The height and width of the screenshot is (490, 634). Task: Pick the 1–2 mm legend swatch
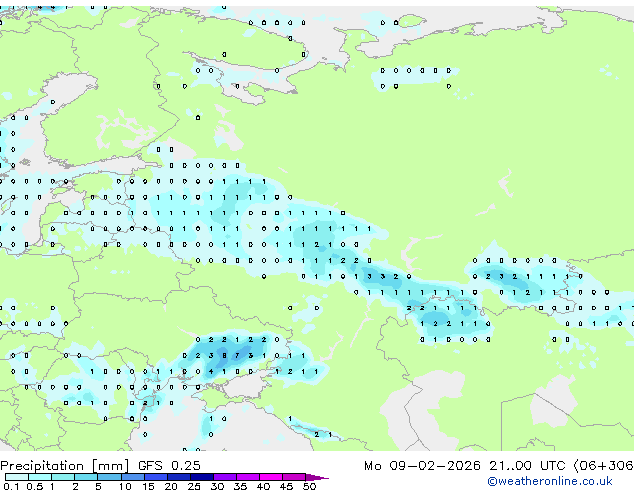coord(63,477)
